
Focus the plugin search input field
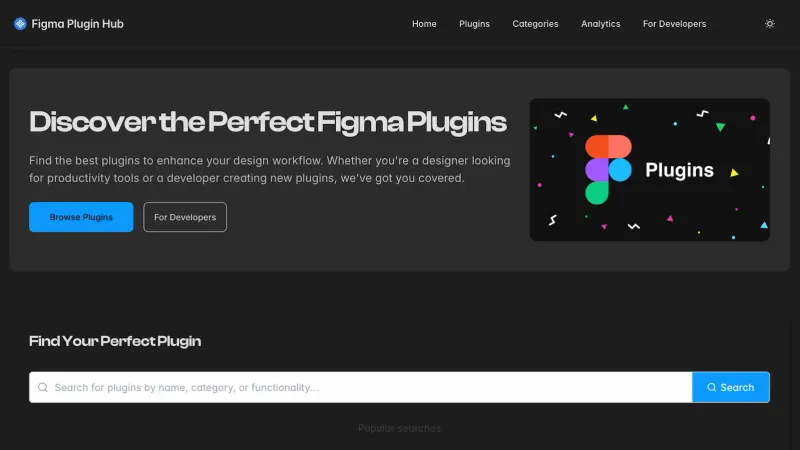[360, 387]
